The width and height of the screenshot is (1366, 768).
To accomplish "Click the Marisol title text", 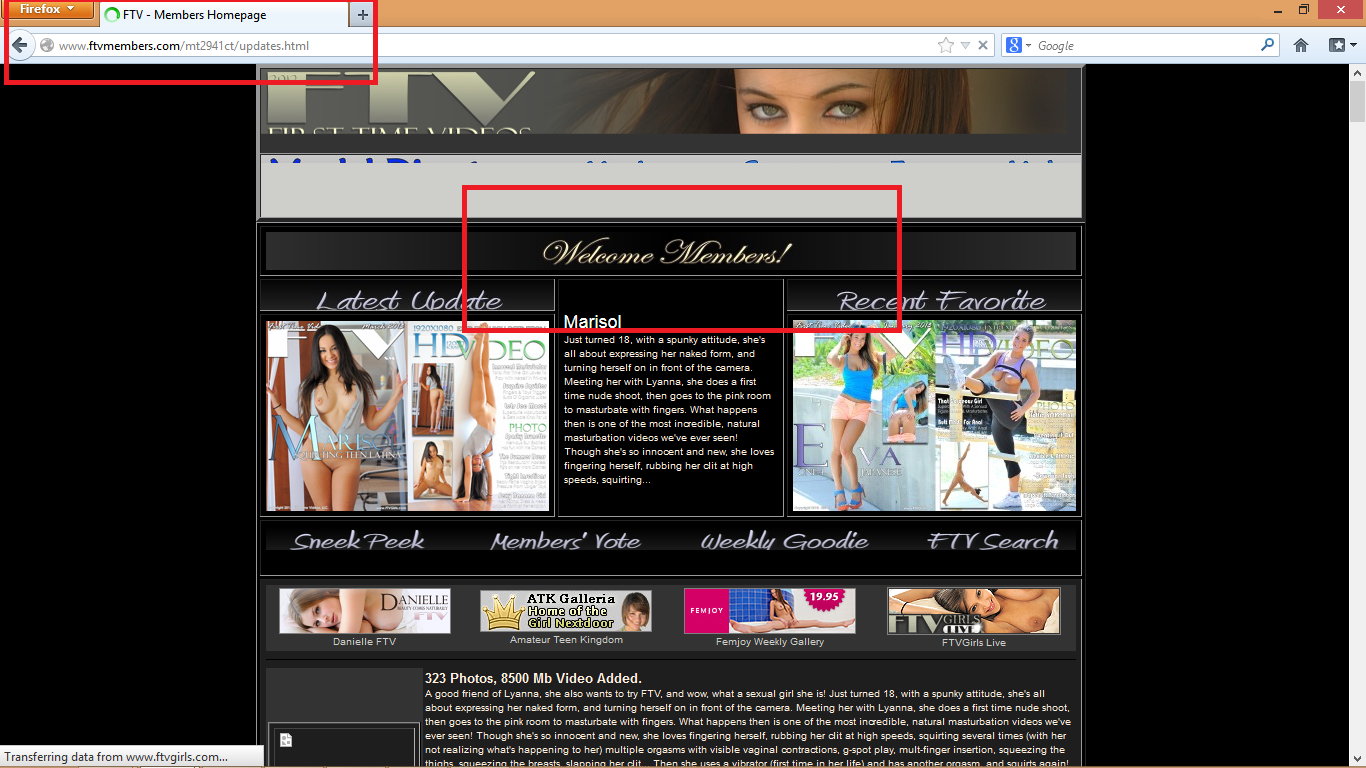I will 592,322.
